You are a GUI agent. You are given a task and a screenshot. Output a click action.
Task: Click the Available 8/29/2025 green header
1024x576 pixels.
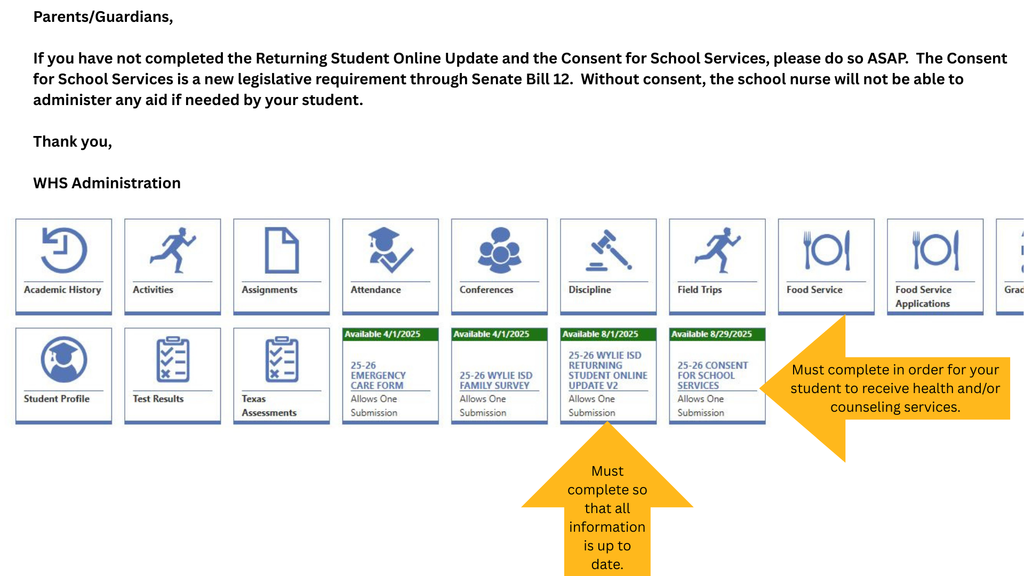point(717,334)
